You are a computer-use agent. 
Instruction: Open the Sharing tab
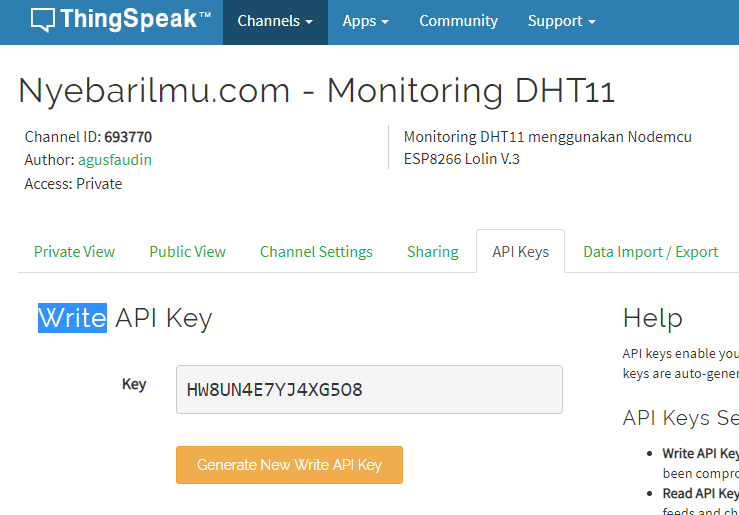coord(433,252)
